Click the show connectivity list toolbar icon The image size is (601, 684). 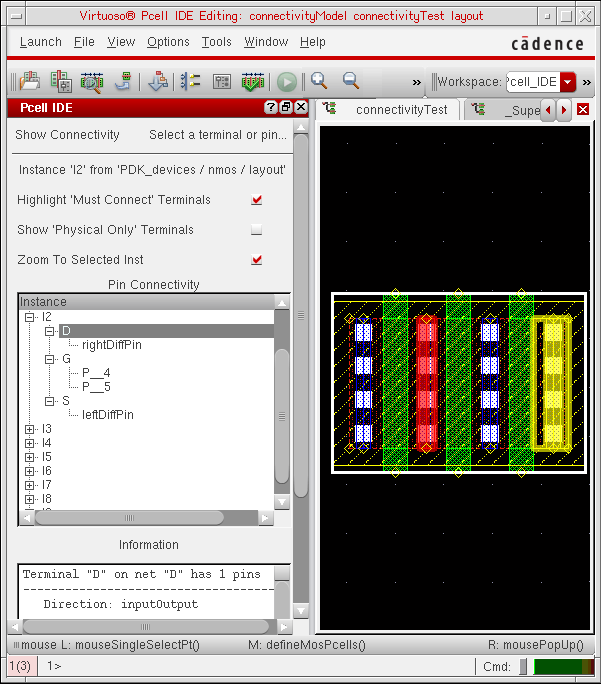click(191, 82)
